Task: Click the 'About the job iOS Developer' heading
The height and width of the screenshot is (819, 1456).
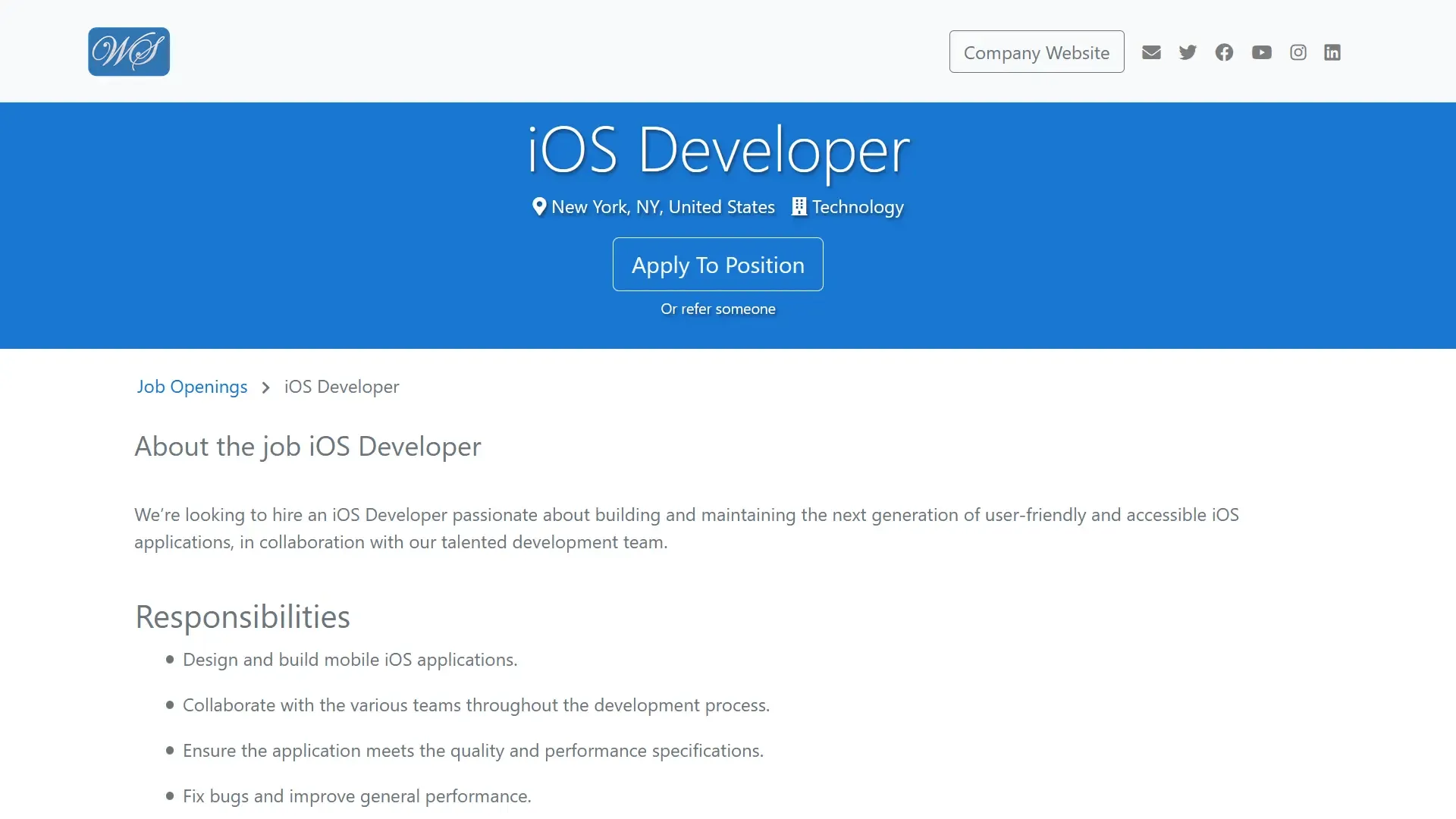Action: pyautogui.click(x=308, y=447)
